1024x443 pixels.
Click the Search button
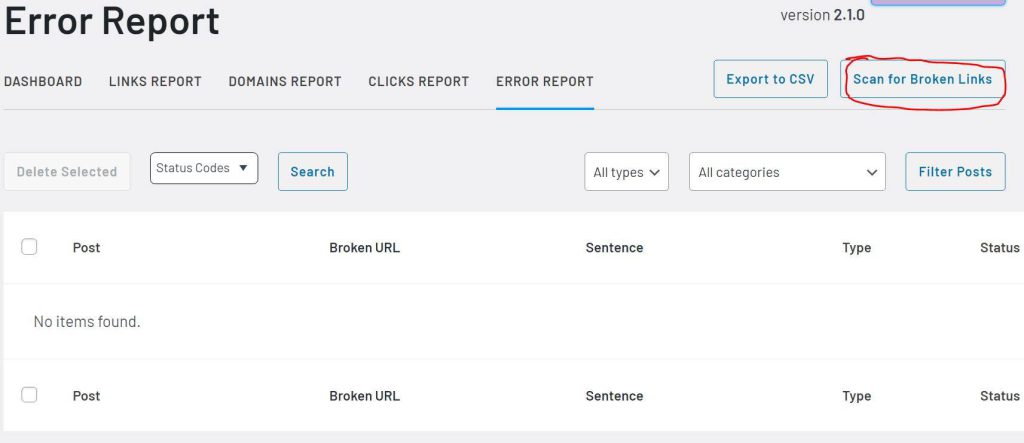(x=312, y=171)
